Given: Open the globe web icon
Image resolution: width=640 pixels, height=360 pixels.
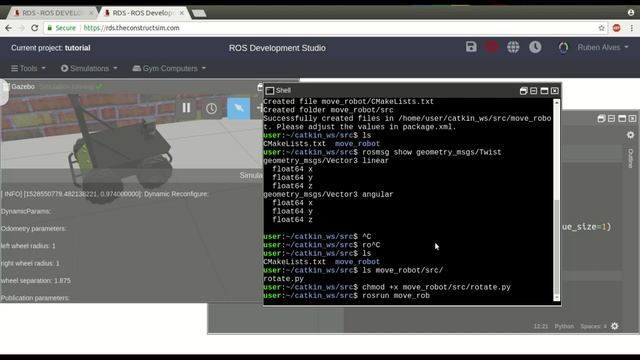Looking at the screenshot, I should pyautogui.click(x=513, y=47).
